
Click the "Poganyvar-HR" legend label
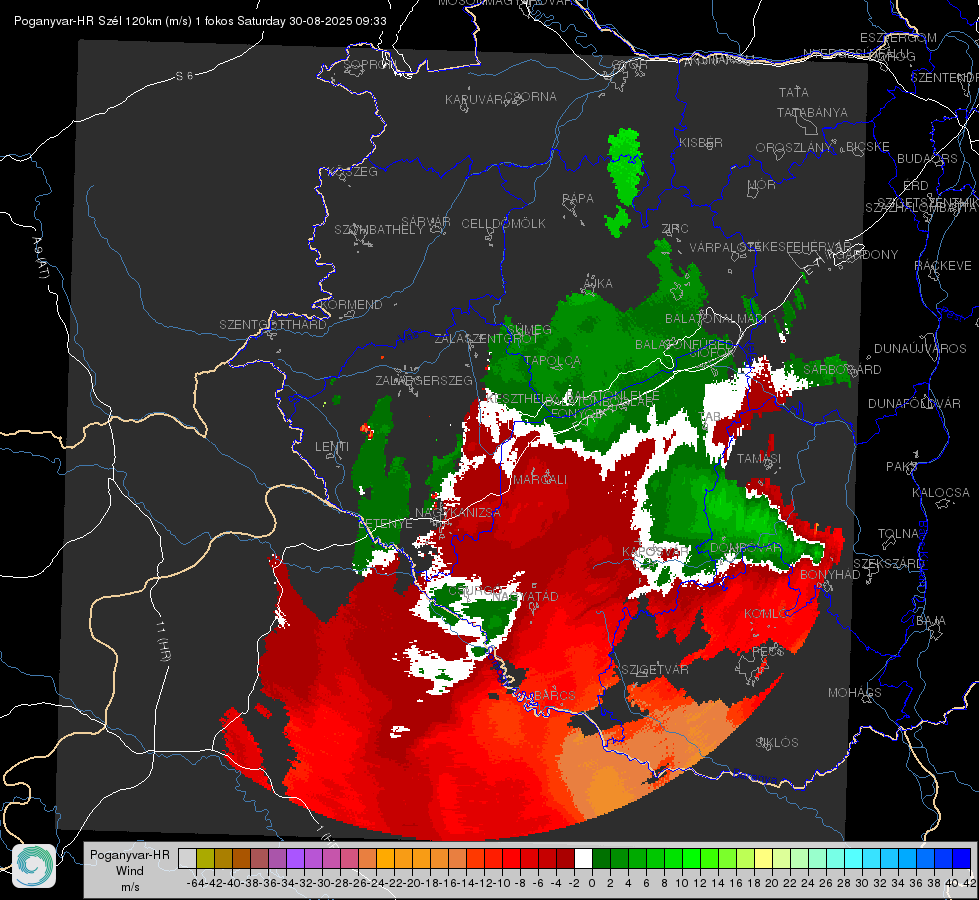pyautogui.click(x=129, y=855)
